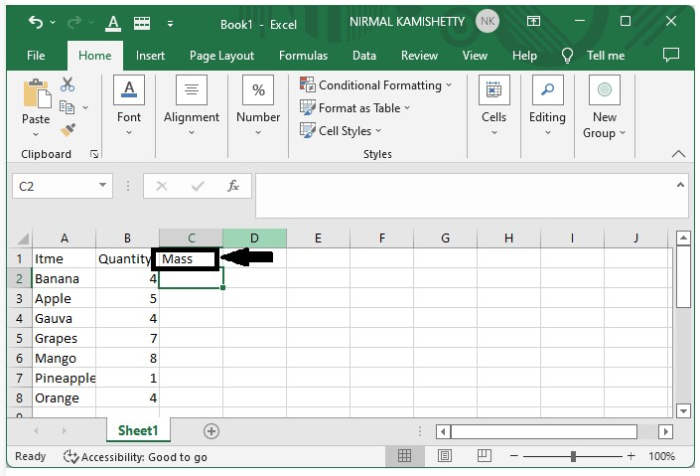Image resolution: width=700 pixels, height=476 pixels.
Task: Open the Number percent group button
Action: tap(258, 106)
